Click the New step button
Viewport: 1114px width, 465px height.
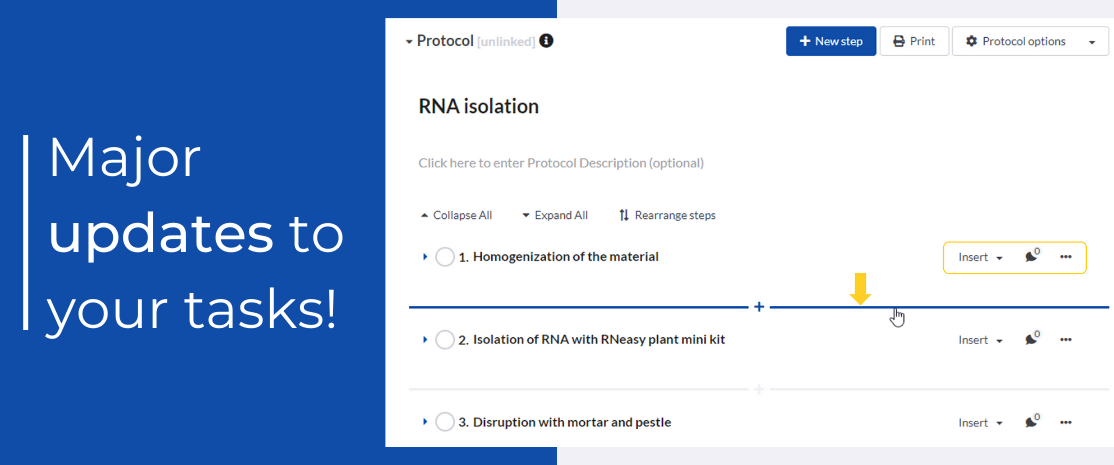pyautogui.click(x=831, y=41)
